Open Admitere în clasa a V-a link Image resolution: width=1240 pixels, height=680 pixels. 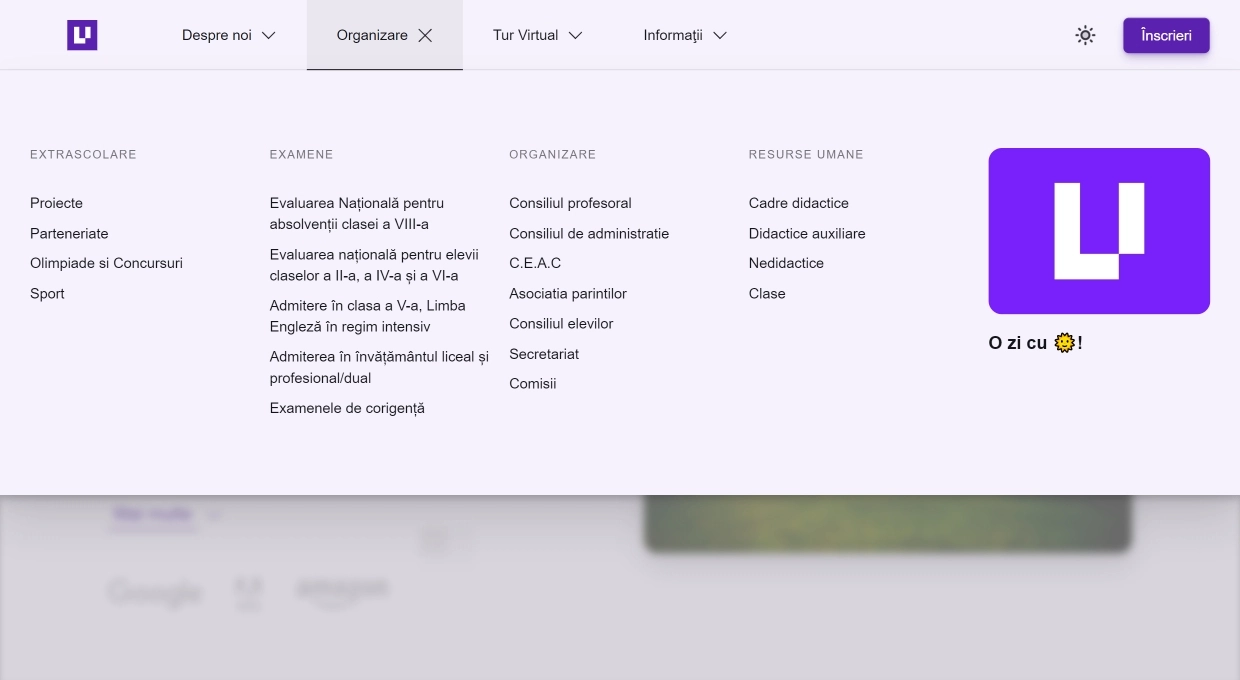(367, 315)
